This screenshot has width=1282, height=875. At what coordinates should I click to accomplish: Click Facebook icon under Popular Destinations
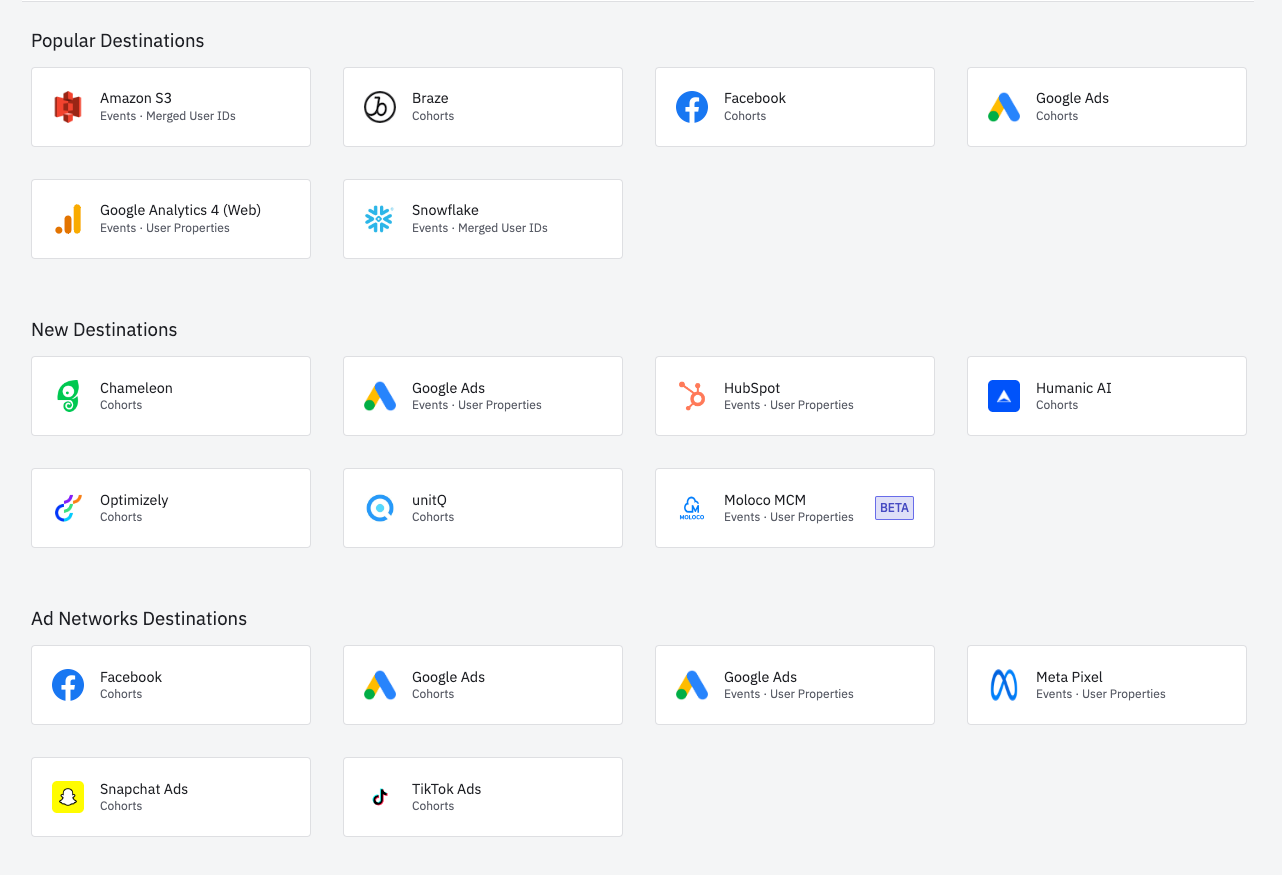[x=692, y=107]
